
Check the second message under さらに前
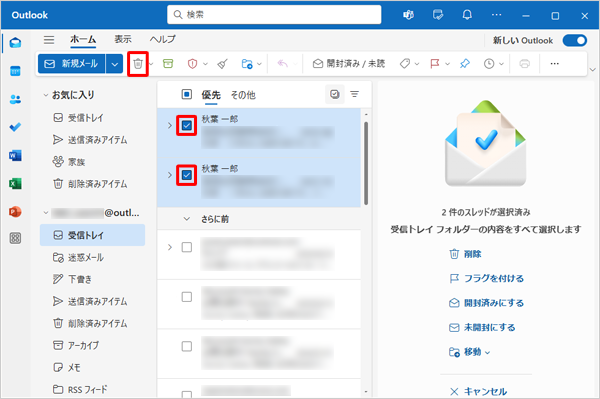(187, 297)
